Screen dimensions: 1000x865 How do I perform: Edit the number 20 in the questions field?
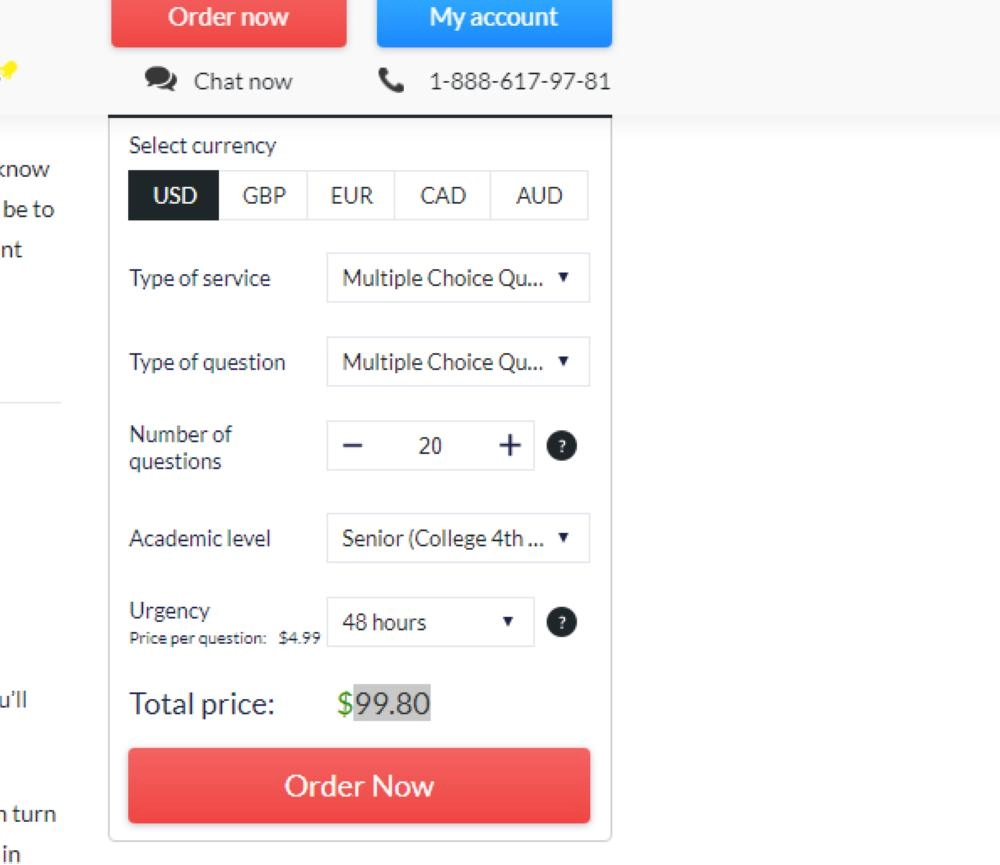pos(430,445)
